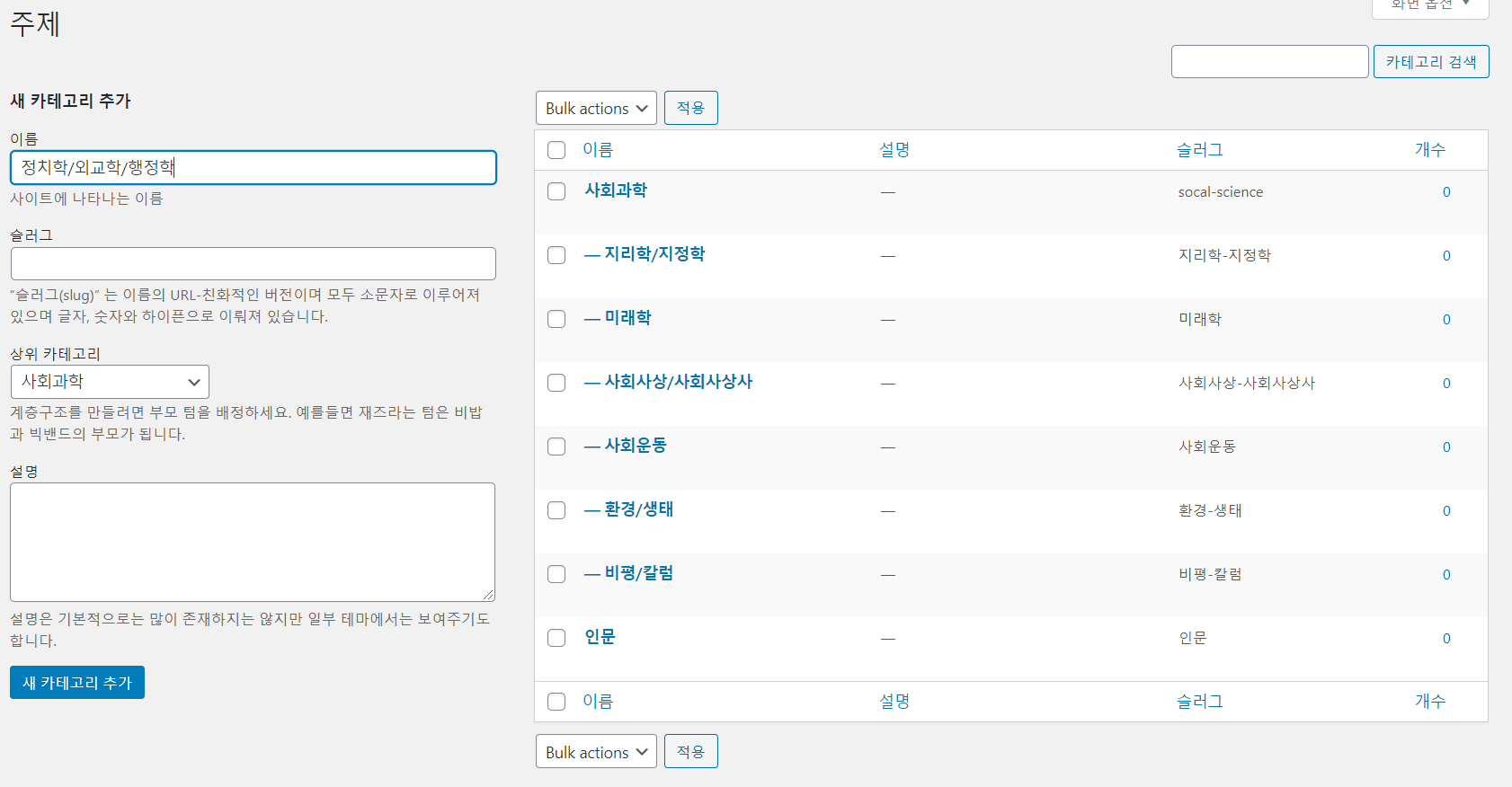
Task: Tick the 사회운동 row checkbox
Action: tap(556, 447)
